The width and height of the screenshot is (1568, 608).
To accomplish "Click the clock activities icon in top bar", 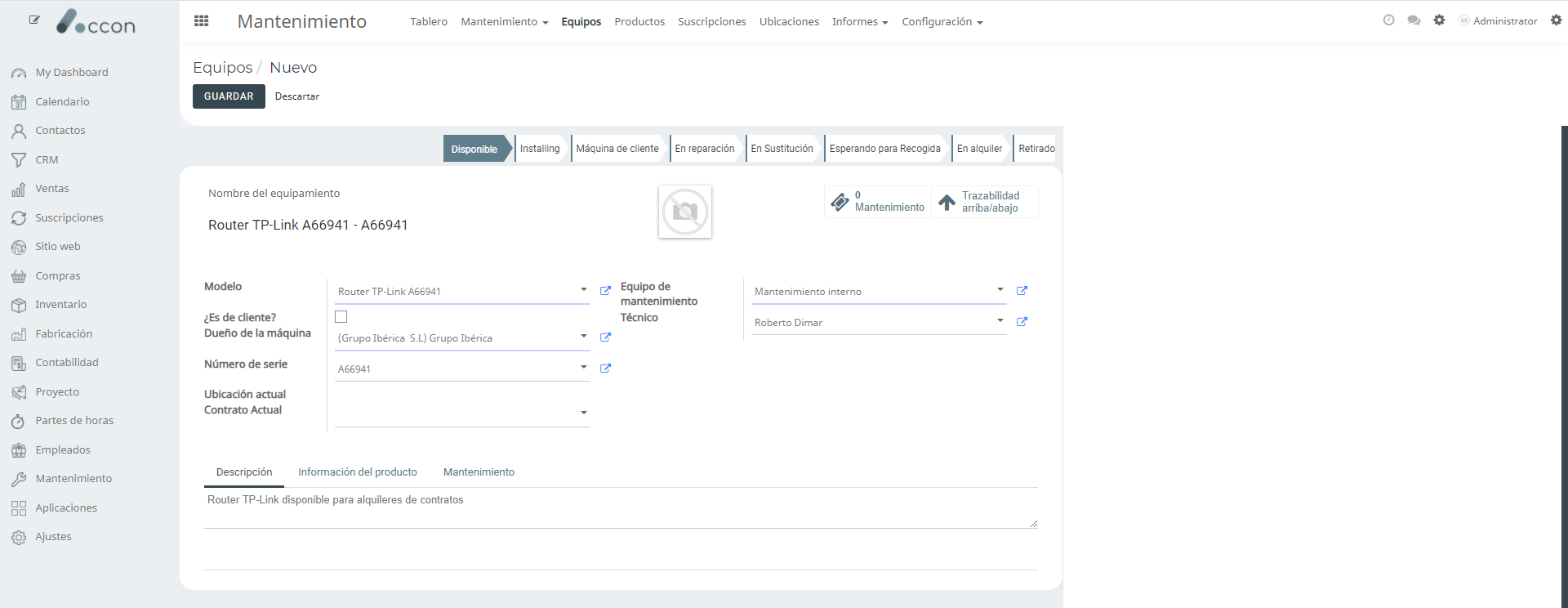I will tap(1388, 20).
